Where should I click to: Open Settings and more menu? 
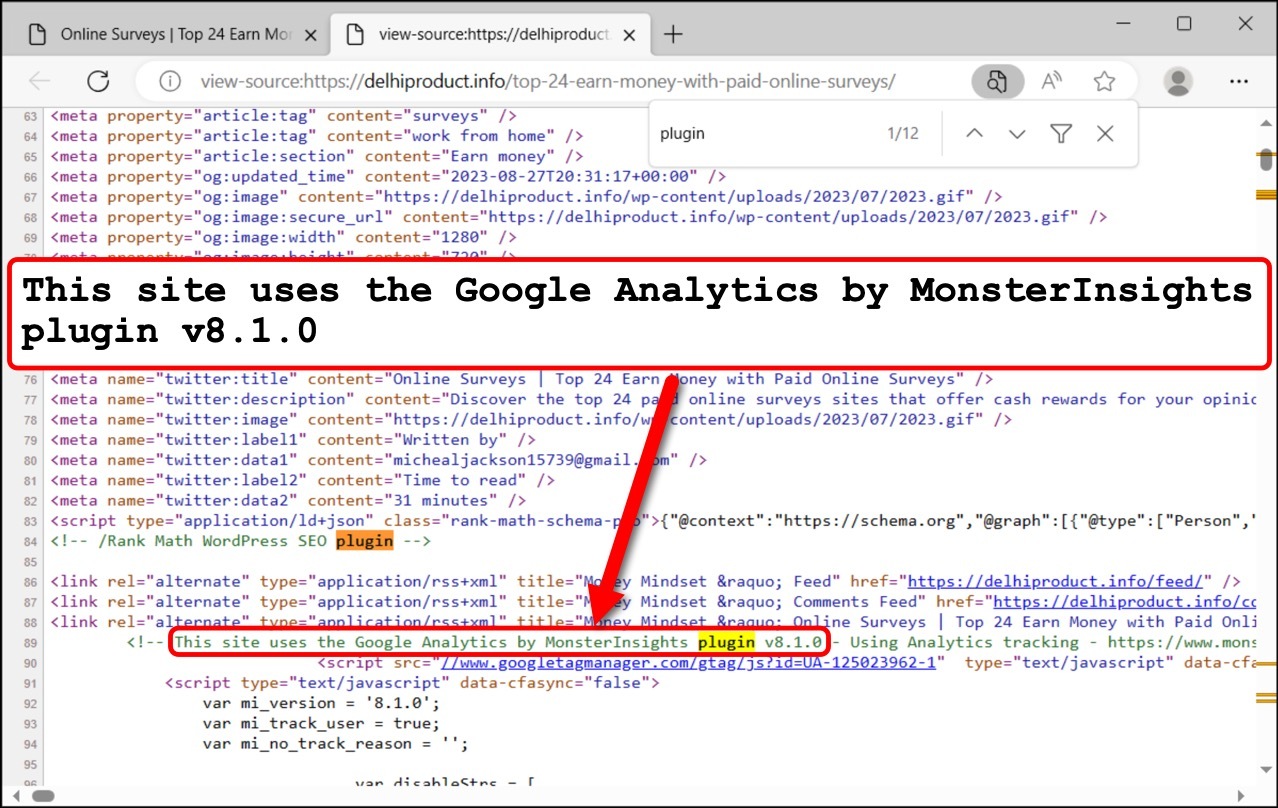[x=1239, y=81]
